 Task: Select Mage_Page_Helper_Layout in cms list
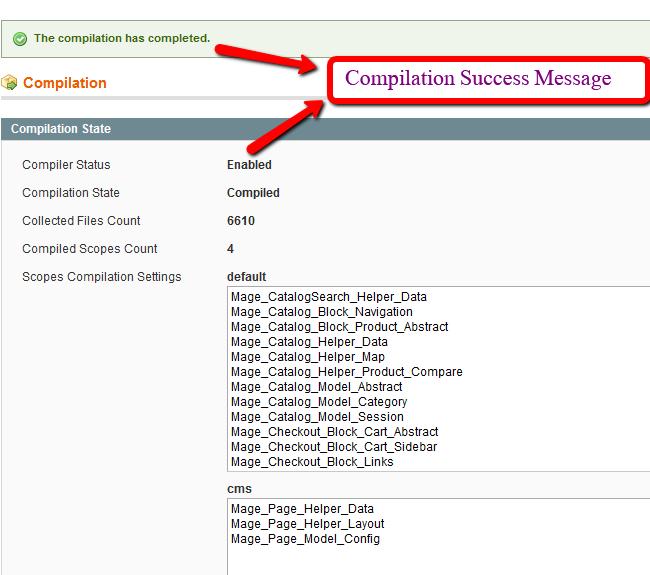click(x=308, y=524)
